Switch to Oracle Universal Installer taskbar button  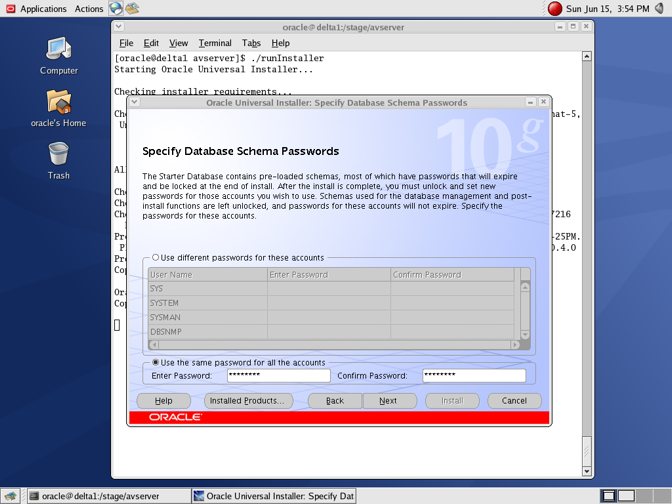click(x=273, y=496)
